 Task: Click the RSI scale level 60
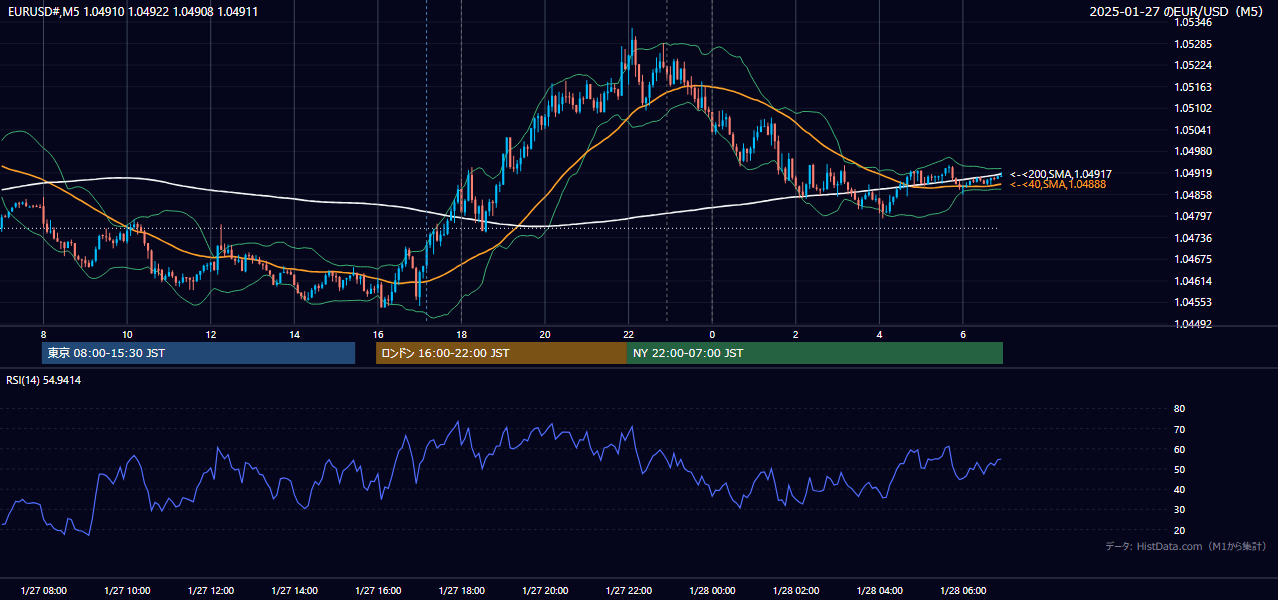(x=1179, y=449)
